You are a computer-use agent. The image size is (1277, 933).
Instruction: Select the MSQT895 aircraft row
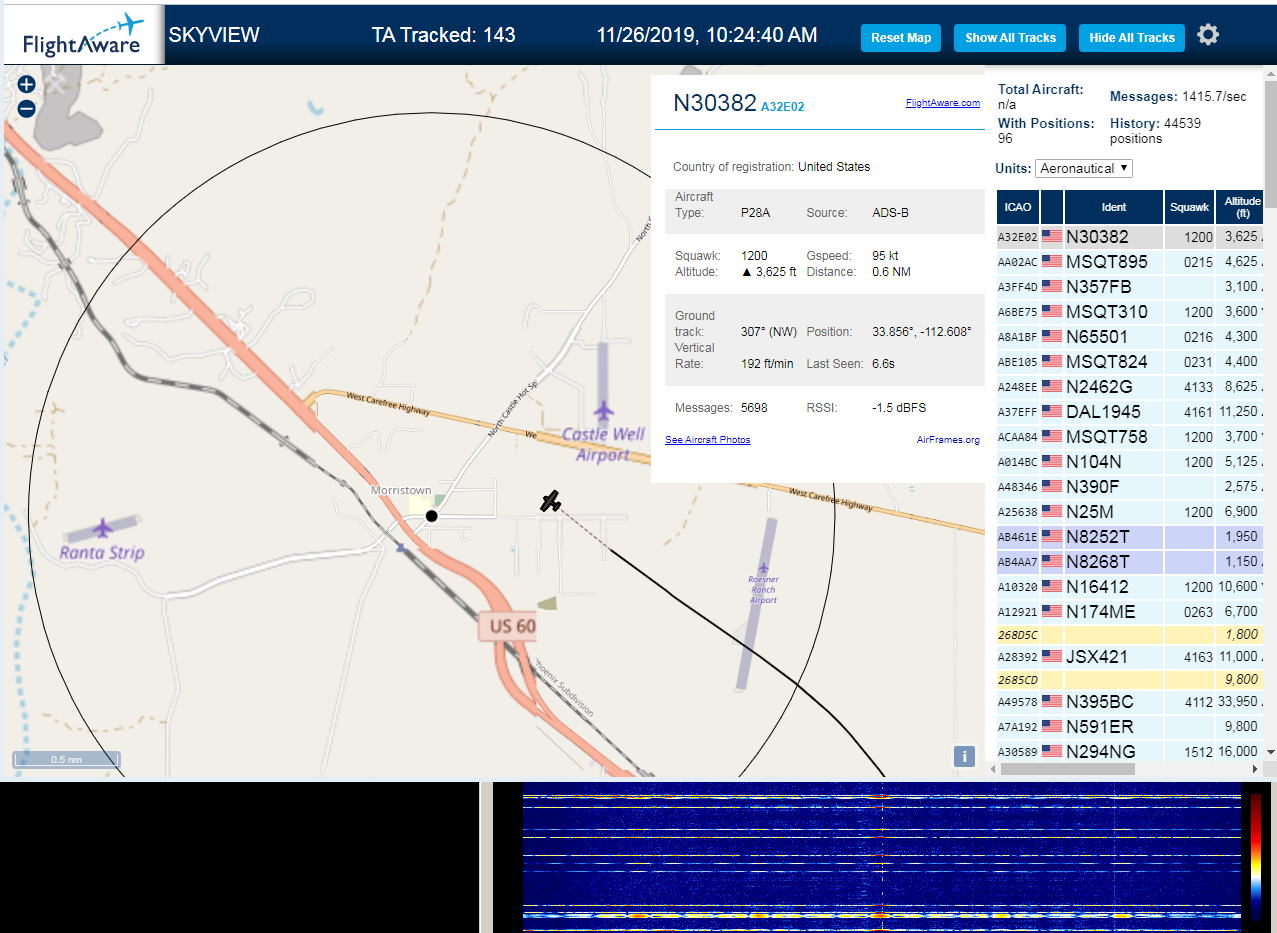point(1130,262)
